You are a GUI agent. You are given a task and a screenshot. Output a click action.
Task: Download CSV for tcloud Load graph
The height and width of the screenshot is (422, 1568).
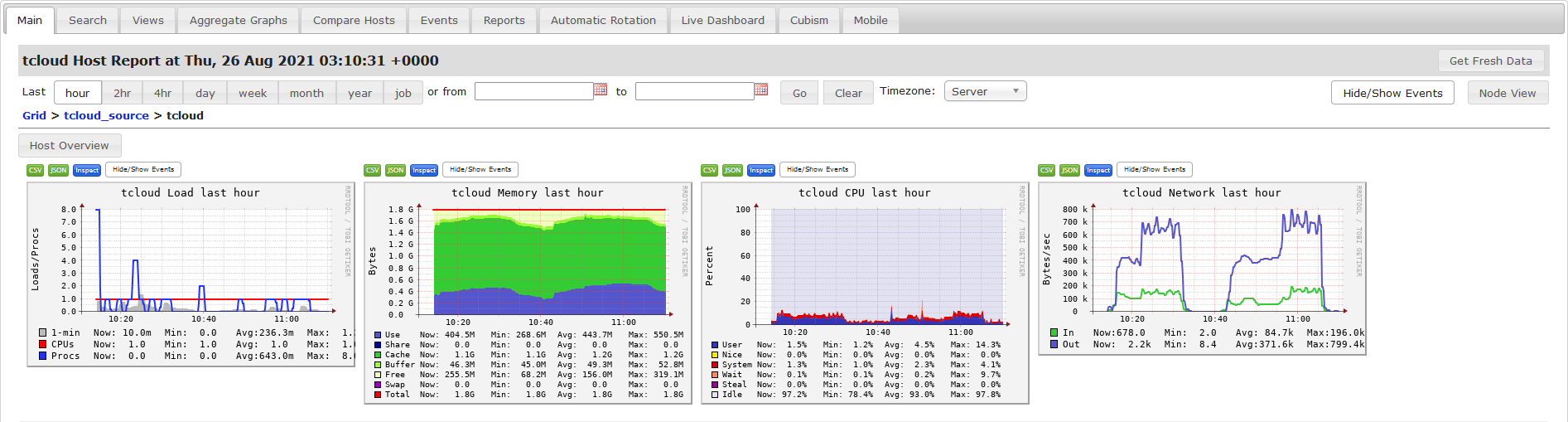coord(35,170)
